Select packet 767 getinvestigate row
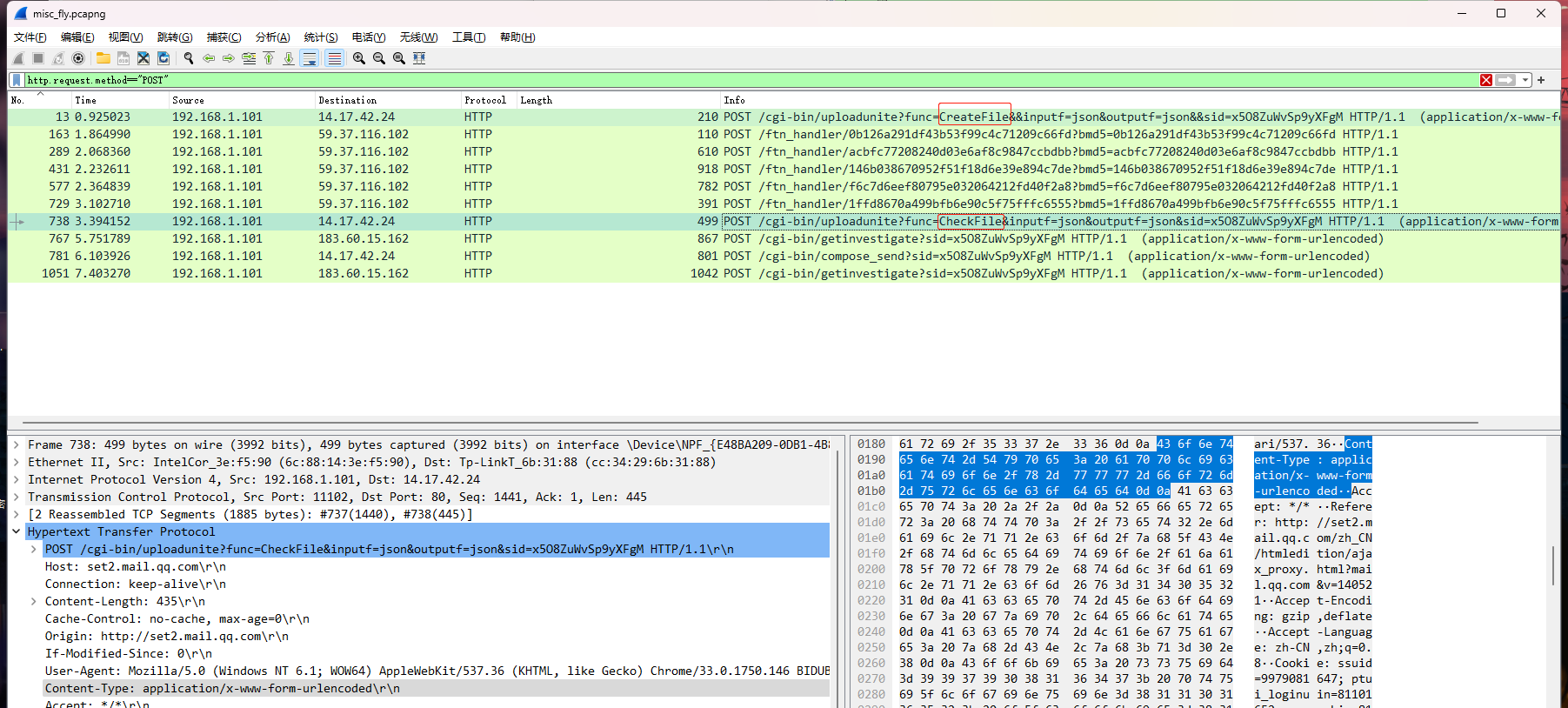The height and width of the screenshot is (708, 1568). tap(784, 238)
